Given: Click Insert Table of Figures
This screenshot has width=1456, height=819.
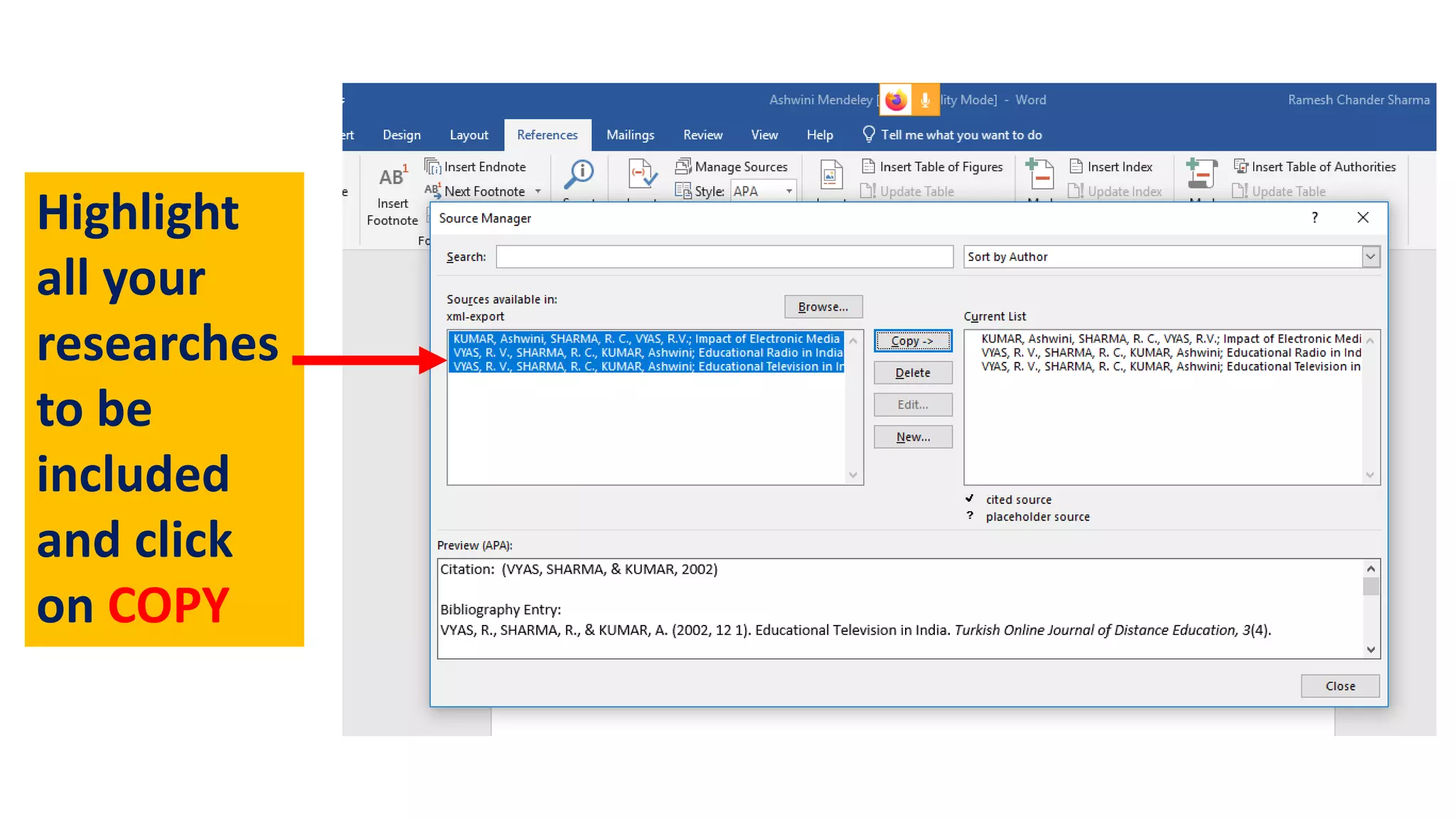Looking at the screenshot, I should click(932, 166).
